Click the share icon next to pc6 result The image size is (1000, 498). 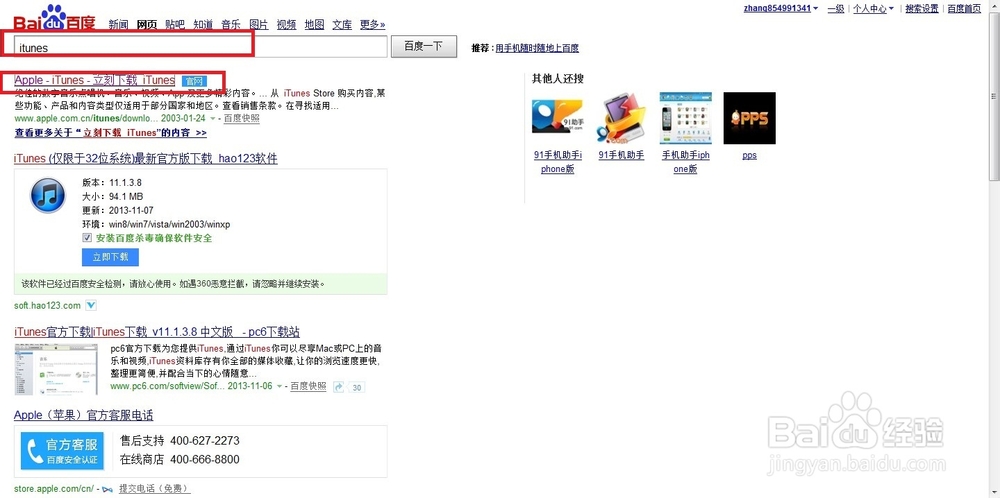point(339,386)
